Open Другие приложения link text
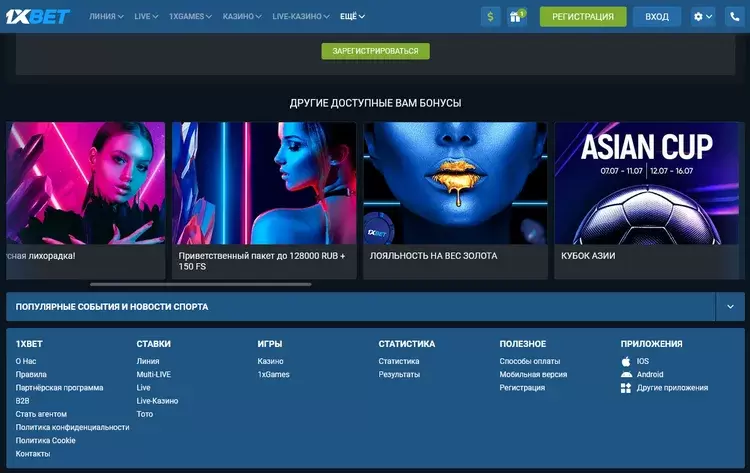Image resolution: width=750 pixels, height=473 pixels. coord(672,388)
